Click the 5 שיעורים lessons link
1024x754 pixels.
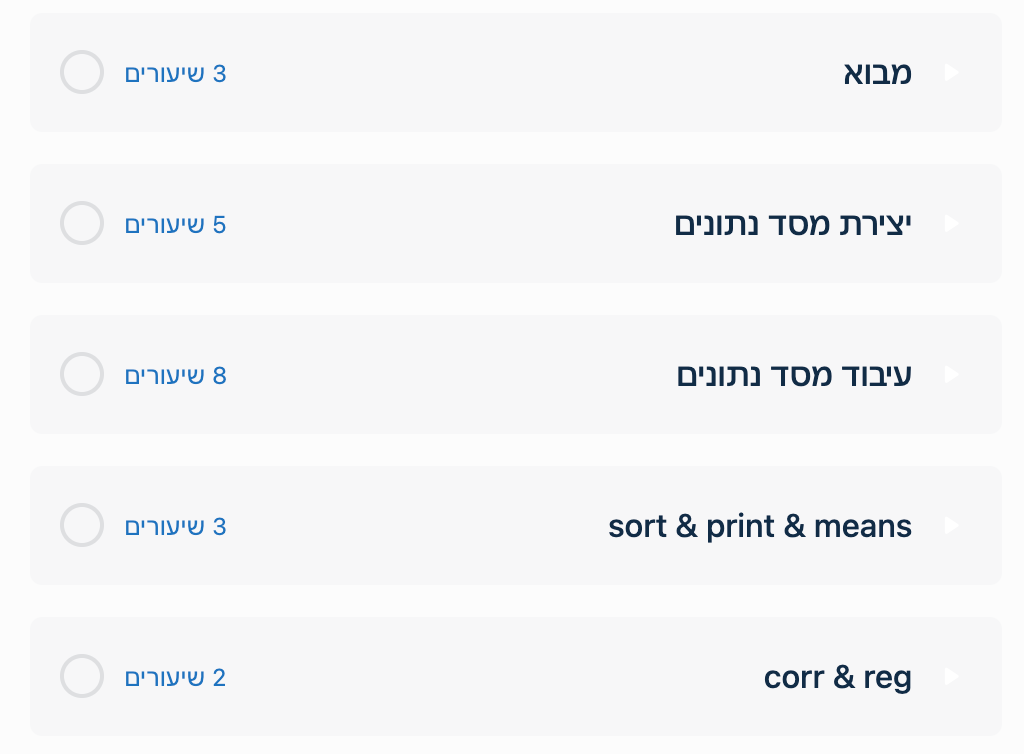[x=176, y=225]
